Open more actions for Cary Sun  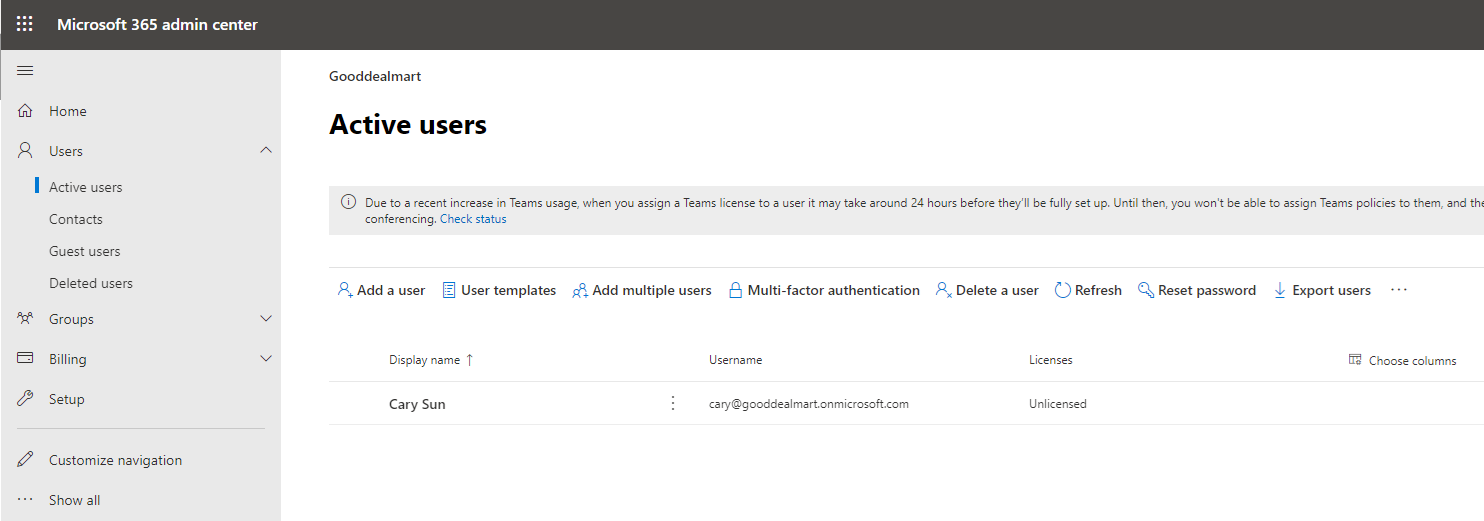pos(673,403)
